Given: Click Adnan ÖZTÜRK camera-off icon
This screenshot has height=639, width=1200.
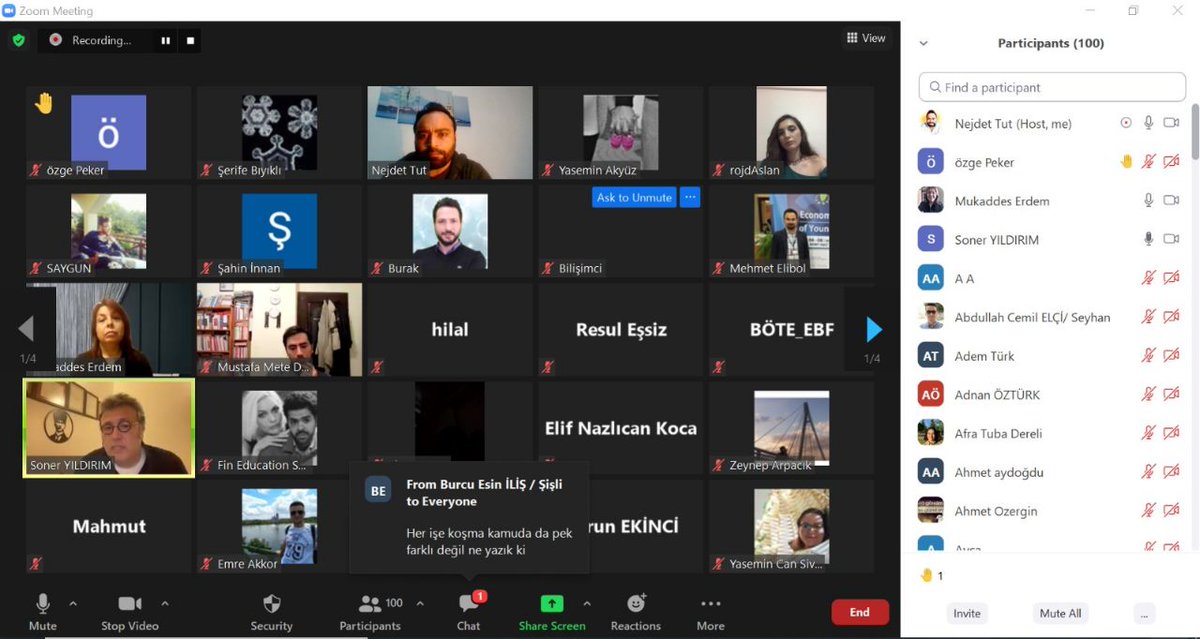Looking at the screenshot, I should [1172, 394].
